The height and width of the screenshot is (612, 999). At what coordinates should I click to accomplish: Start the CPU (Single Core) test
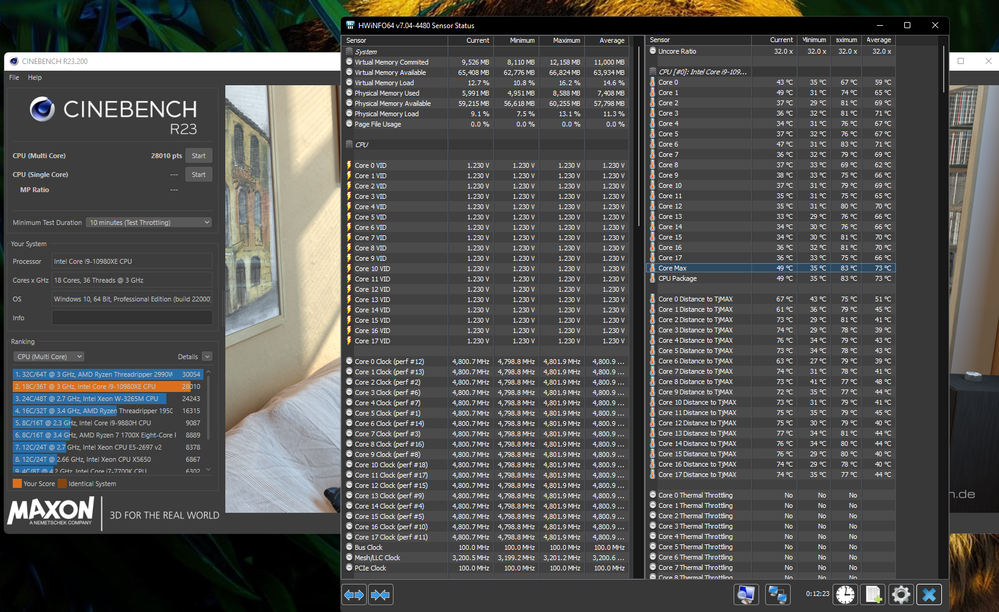[x=199, y=174]
